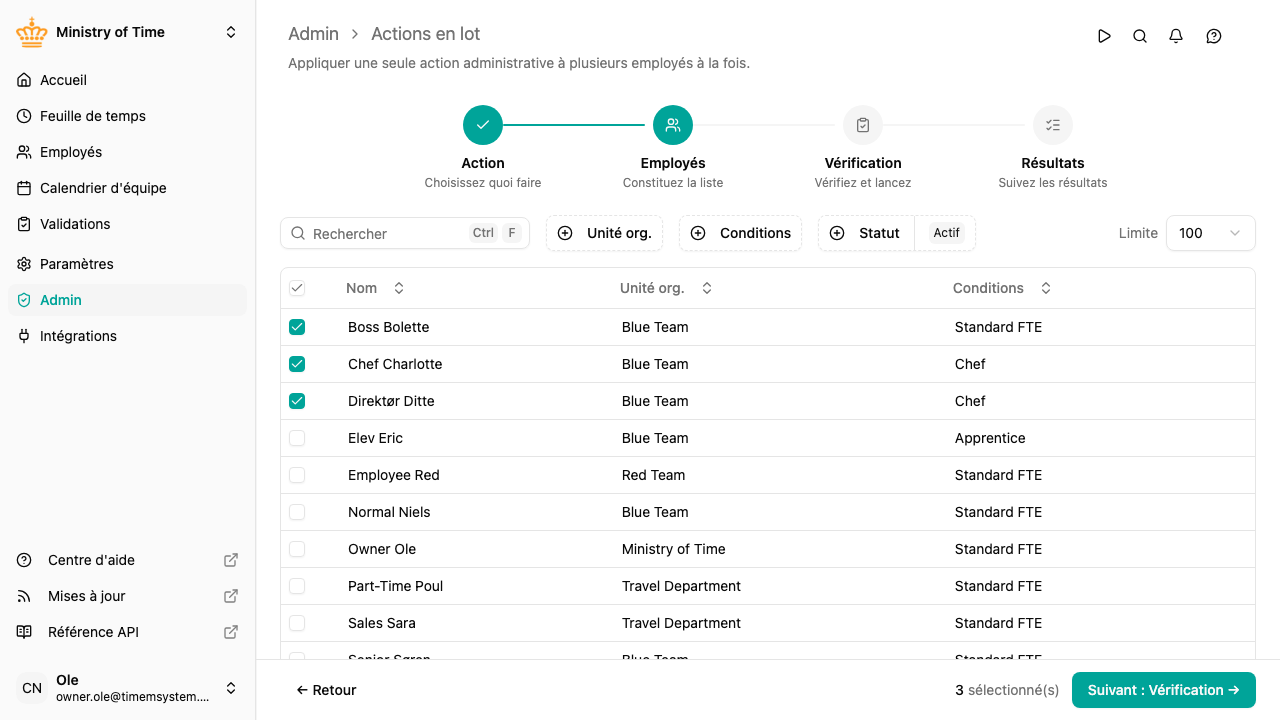Open Validations in sidebar

[127, 224]
